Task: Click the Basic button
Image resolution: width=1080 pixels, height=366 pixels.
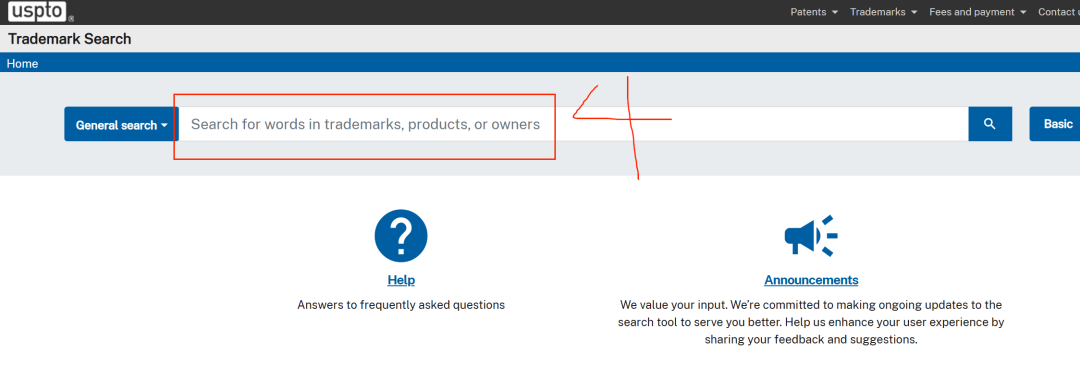Action: point(1055,124)
